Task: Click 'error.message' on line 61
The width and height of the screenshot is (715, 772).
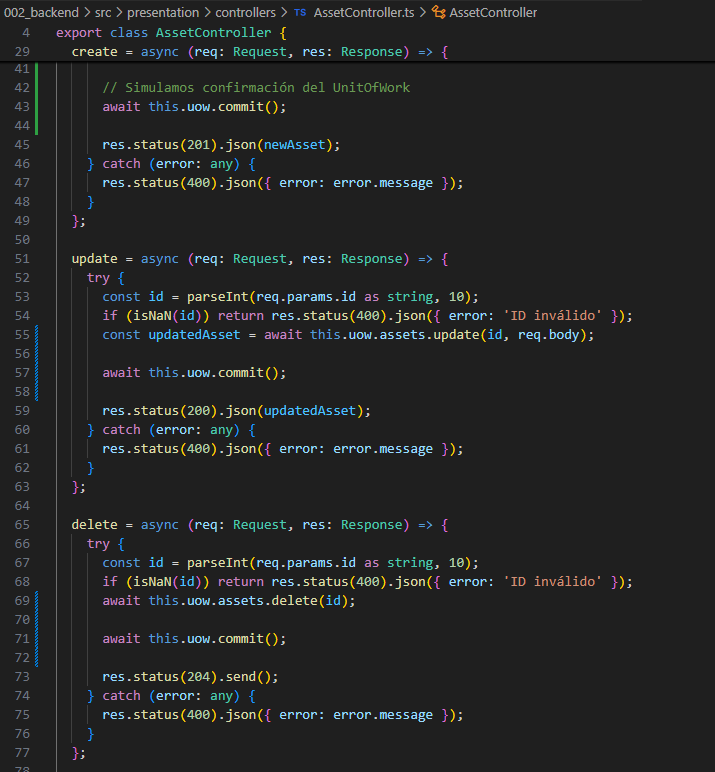Action: [x=383, y=449]
